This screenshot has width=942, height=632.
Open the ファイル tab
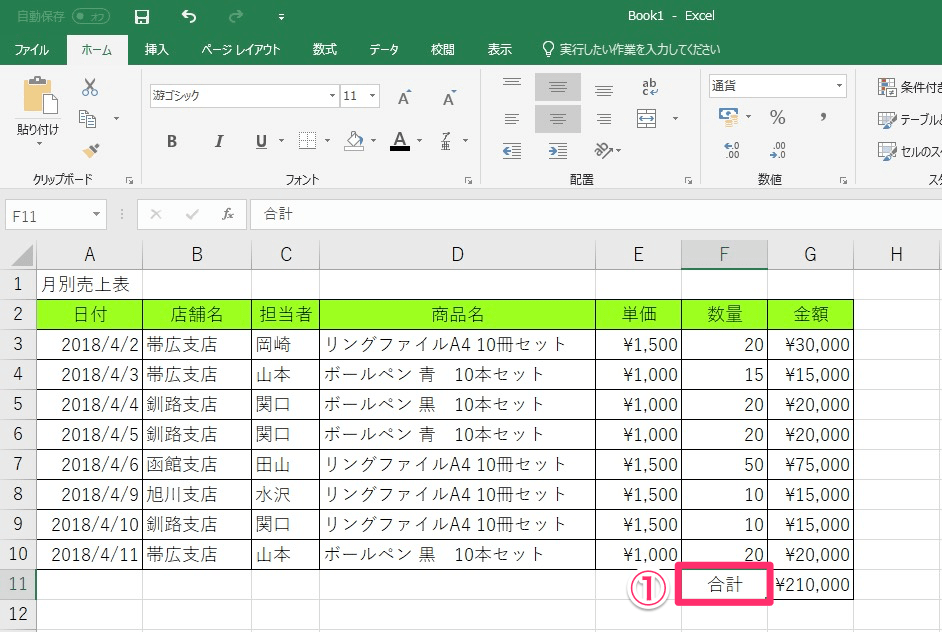click(x=31, y=50)
